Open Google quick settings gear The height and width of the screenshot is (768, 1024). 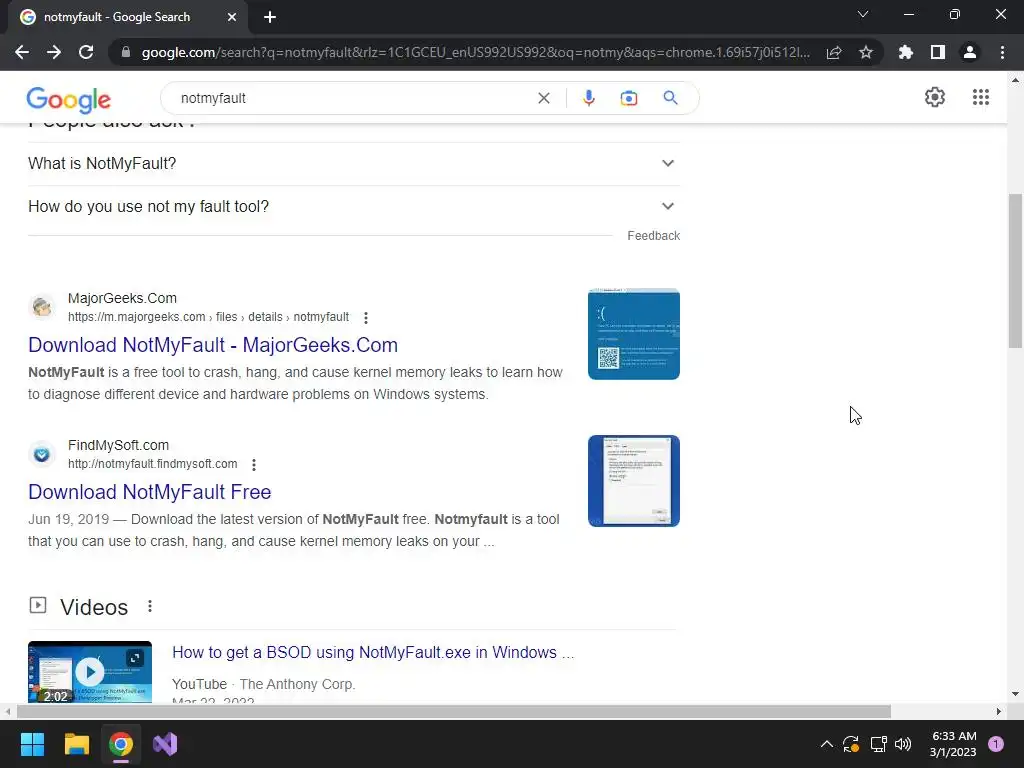[935, 97]
